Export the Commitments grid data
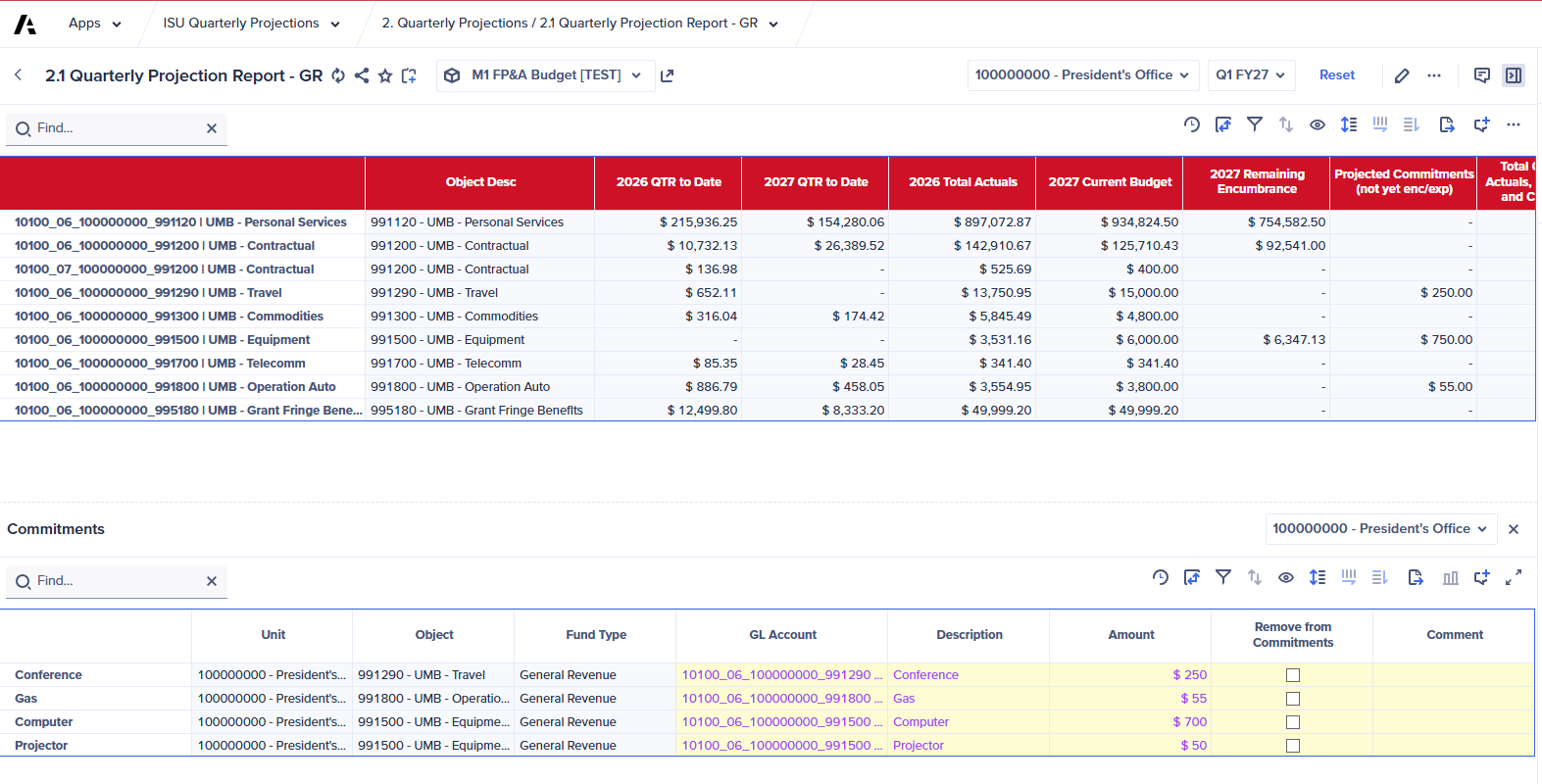 click(x=1416, y=577)
